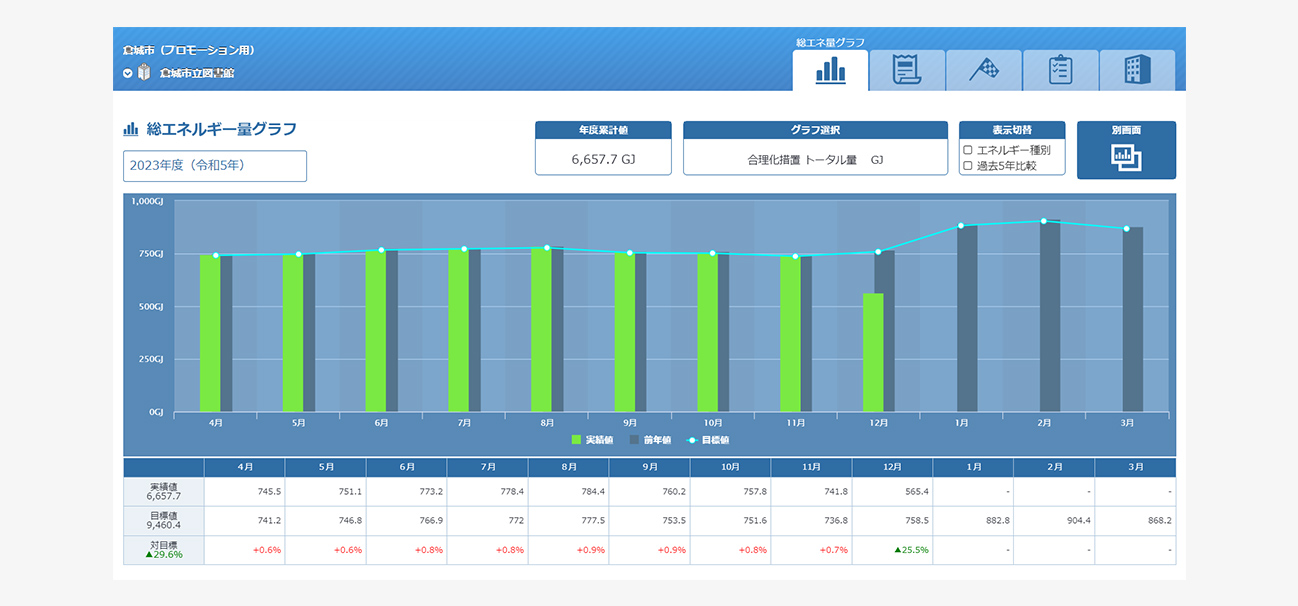Click the 倉城市立図書館 building icon
The width and height of the screenshot is (1298, 606).
(144, 73)
